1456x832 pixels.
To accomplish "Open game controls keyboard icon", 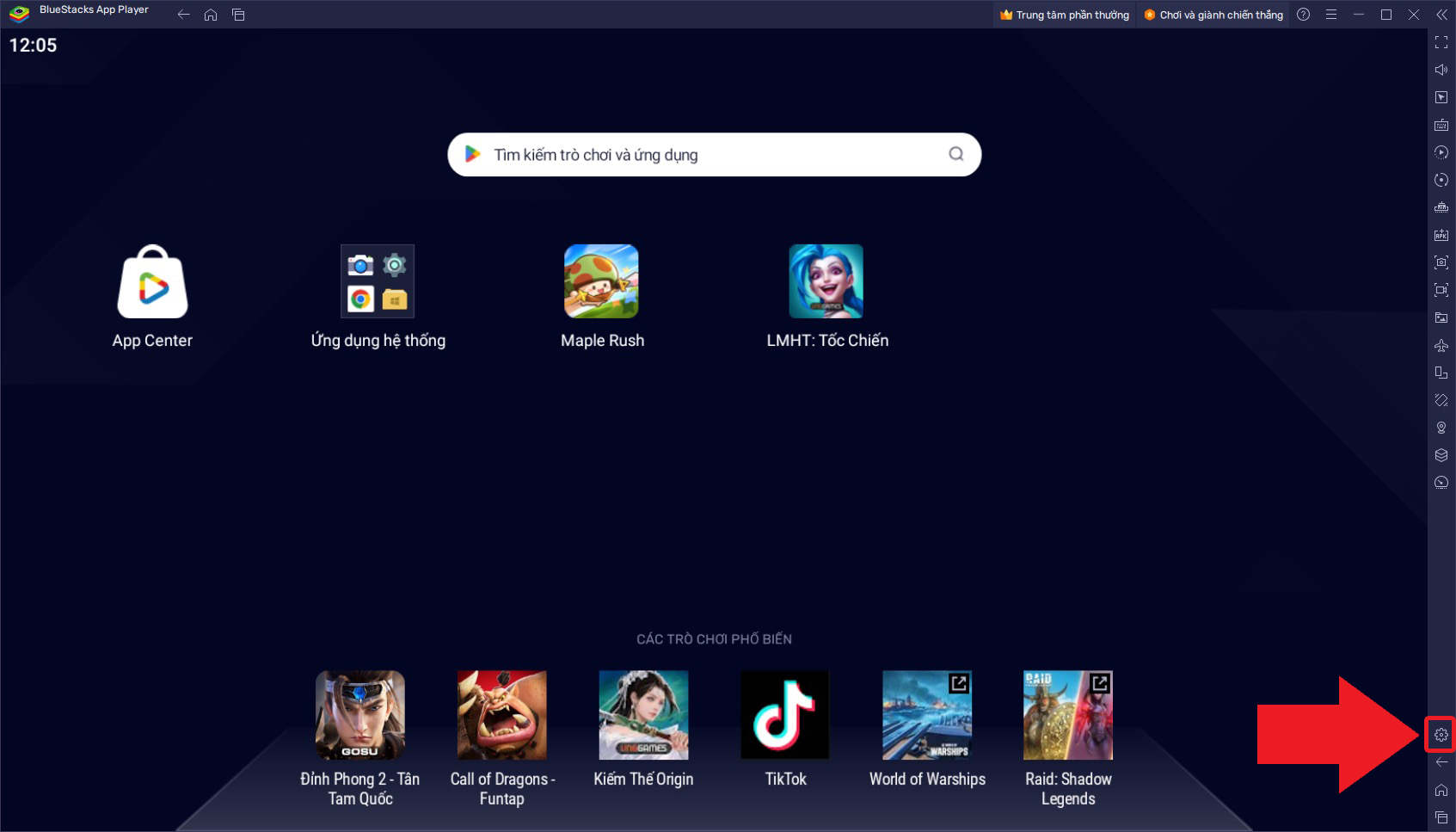I will tap(1441, 125).
